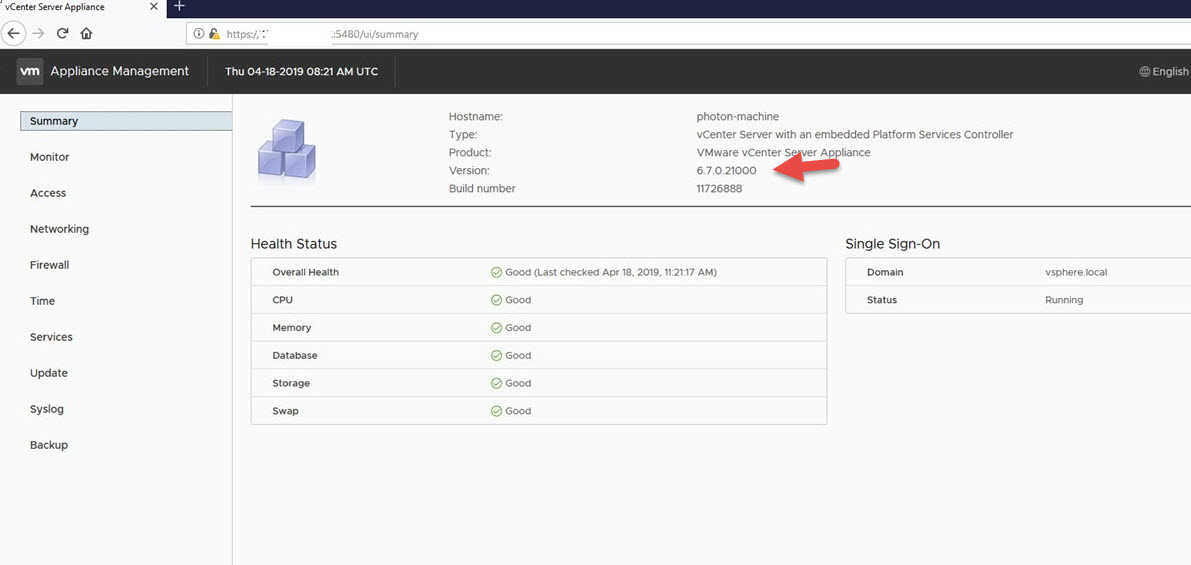Click the SSO status Running value
Image resolution: width=1191 pixels, height=565 pixels.
pyautogui.click(x=1064, y=300)
